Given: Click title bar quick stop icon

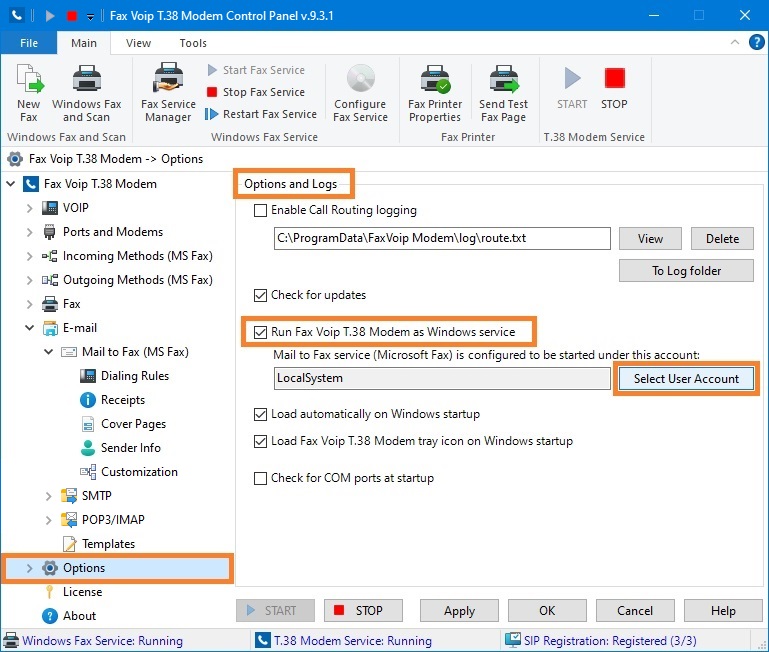Looking at the screenshot, I should [x=72, y=16].
